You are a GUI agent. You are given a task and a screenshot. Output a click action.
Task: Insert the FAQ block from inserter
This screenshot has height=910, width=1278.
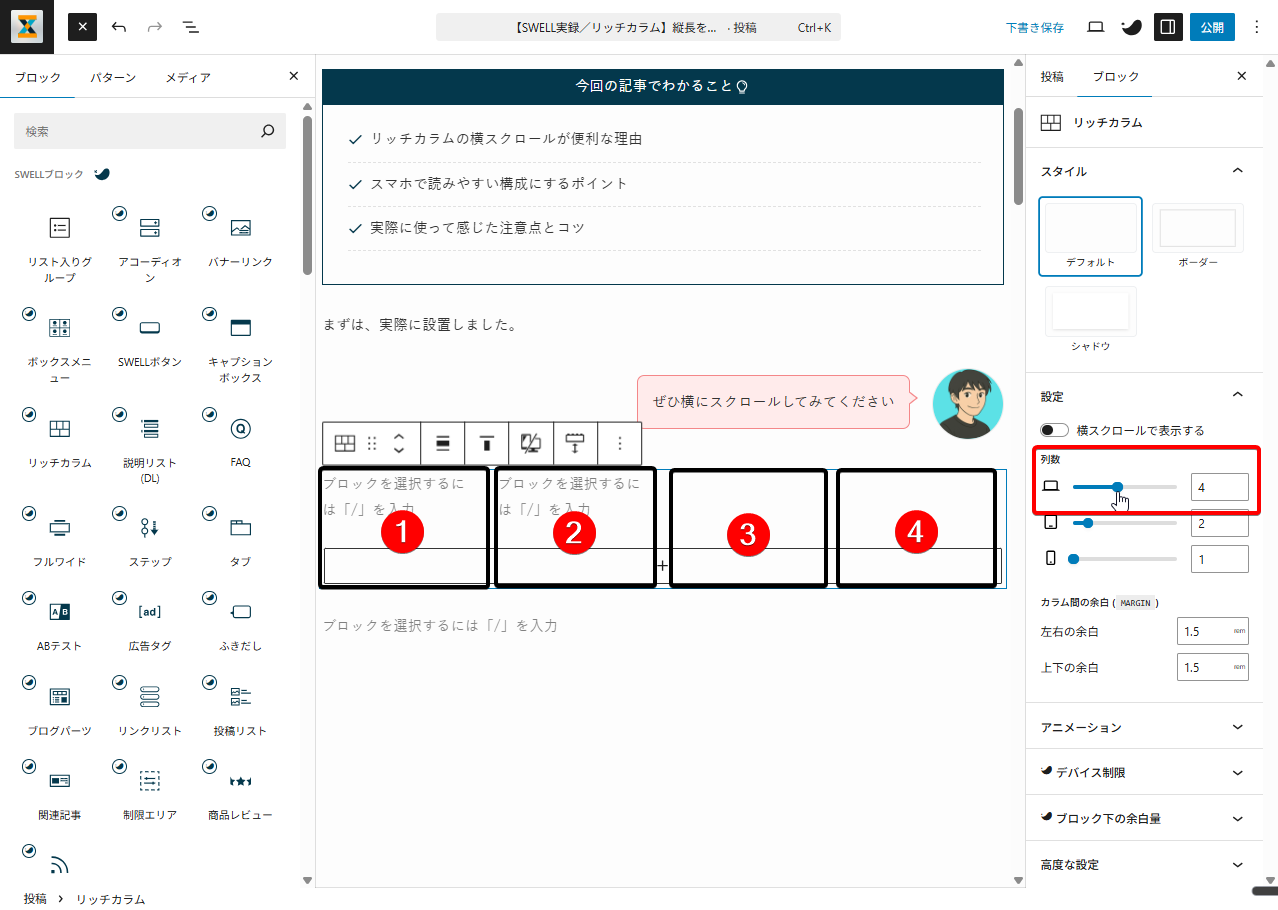pos(240,440)
